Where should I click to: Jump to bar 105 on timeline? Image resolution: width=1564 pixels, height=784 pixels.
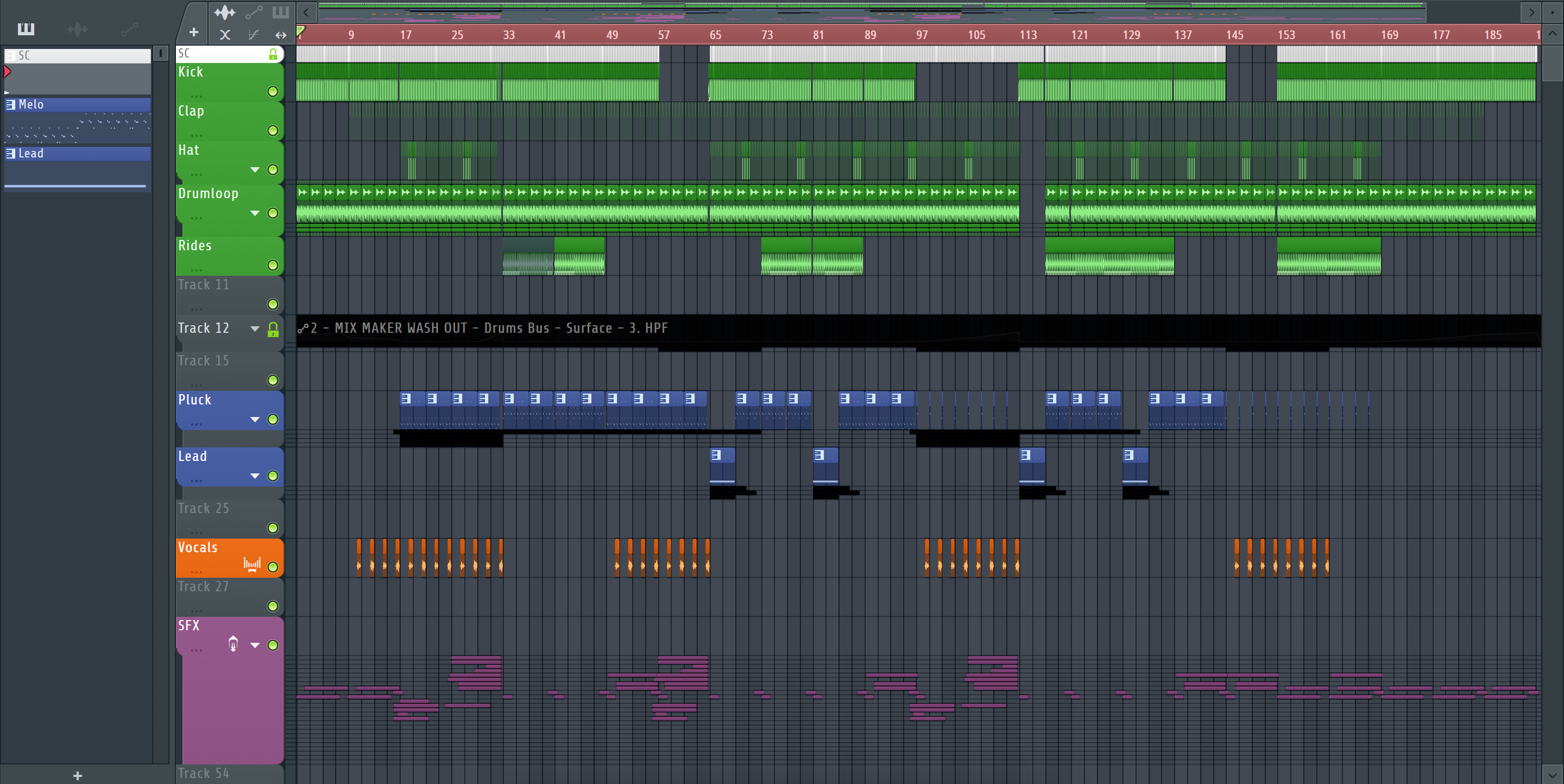pos(976,35)
